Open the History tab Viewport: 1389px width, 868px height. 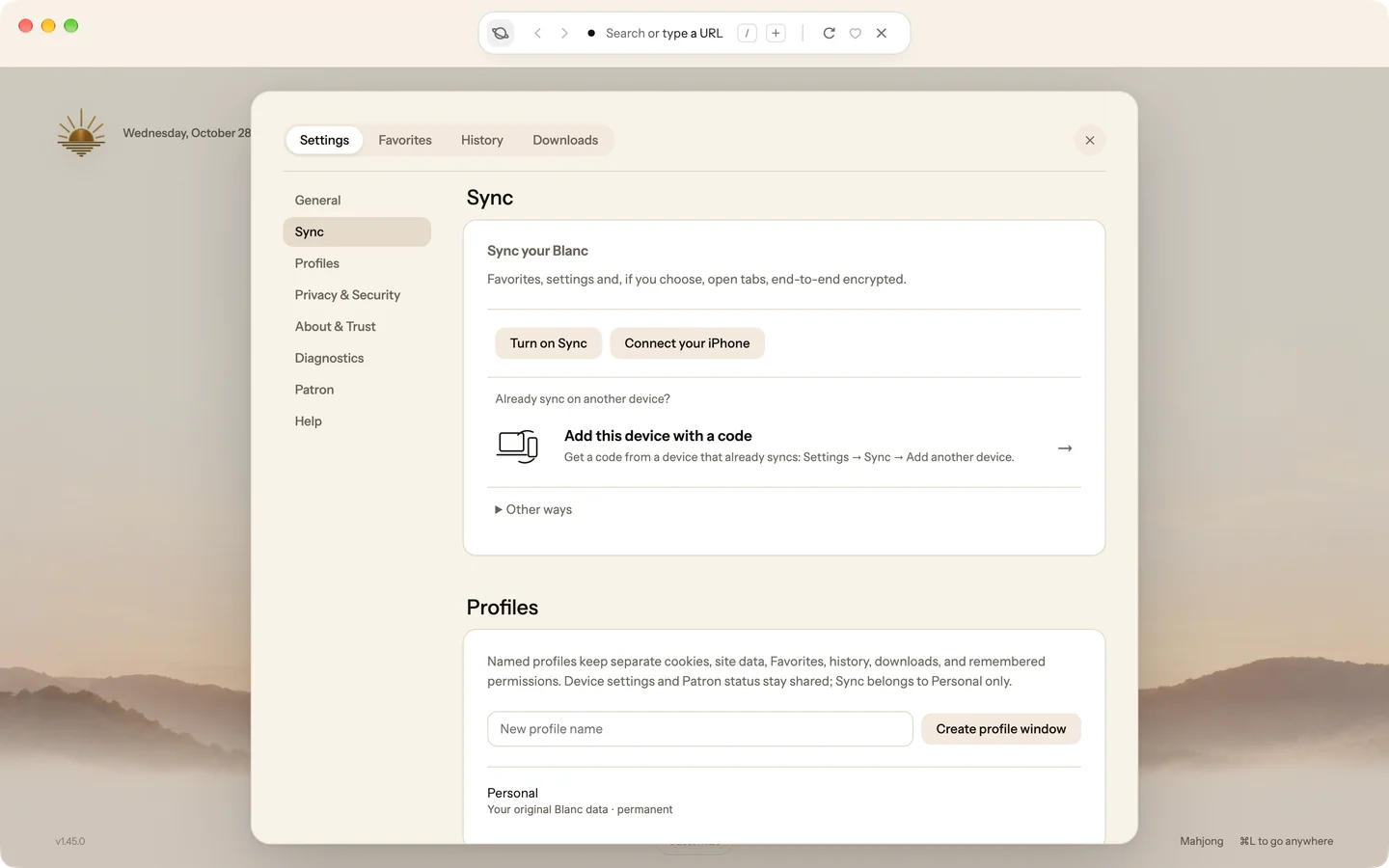point(482,140)
